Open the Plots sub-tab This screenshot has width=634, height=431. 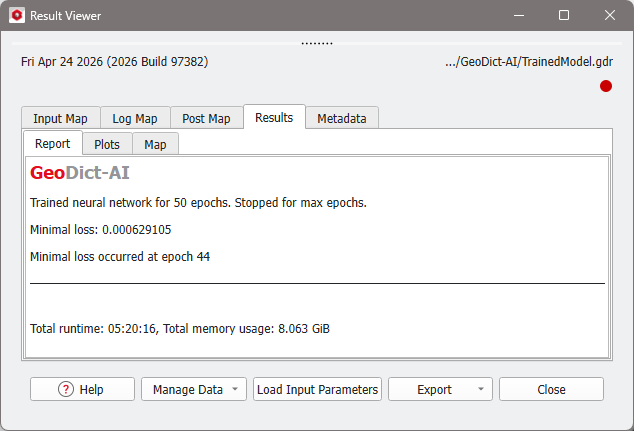click(x=107, y=144)
